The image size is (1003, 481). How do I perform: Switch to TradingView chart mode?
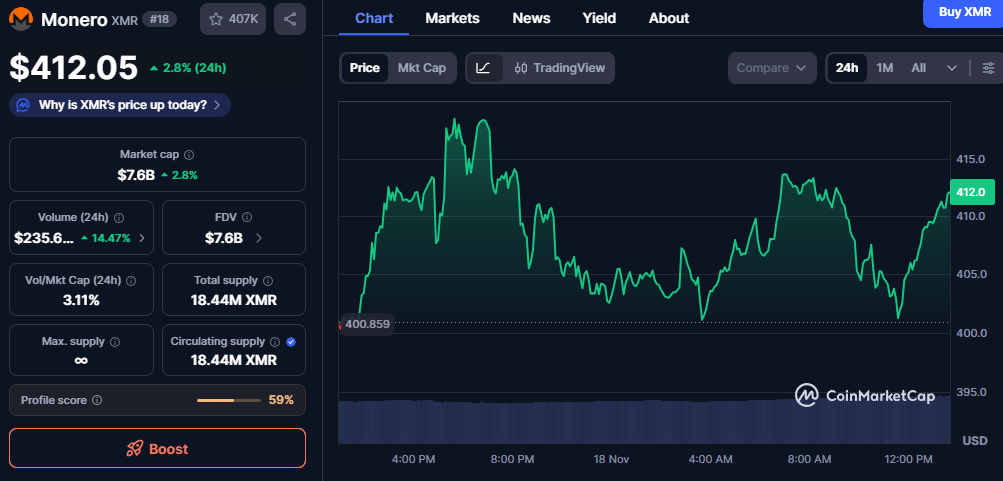[x=560, y=68]
